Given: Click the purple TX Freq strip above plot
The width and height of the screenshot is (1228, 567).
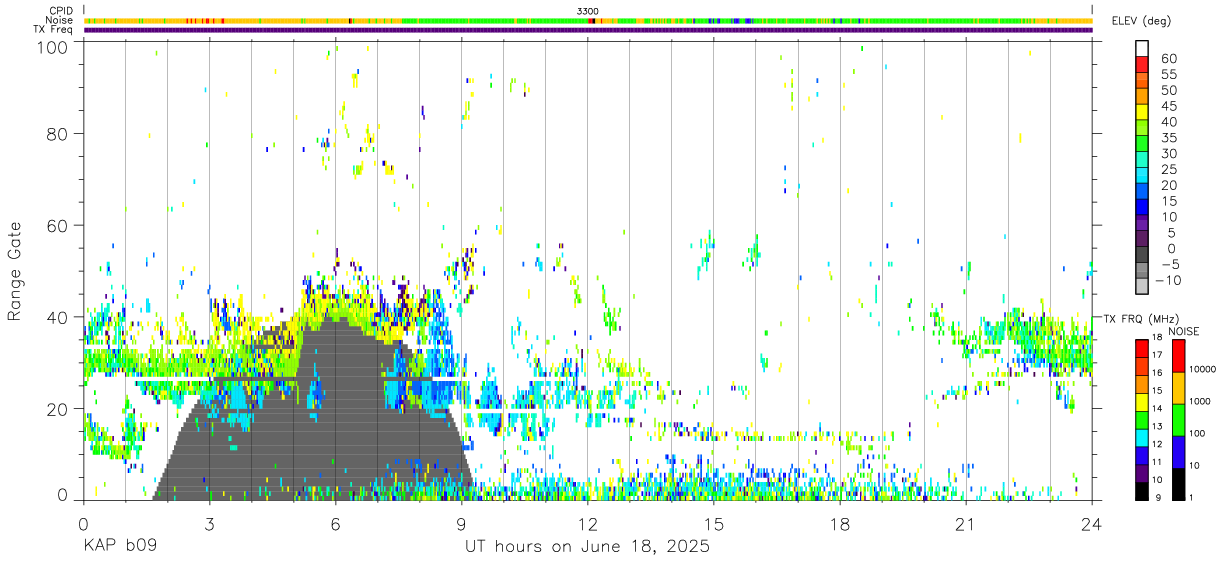Looking at the screenshot, I should (x=588, y=30).
